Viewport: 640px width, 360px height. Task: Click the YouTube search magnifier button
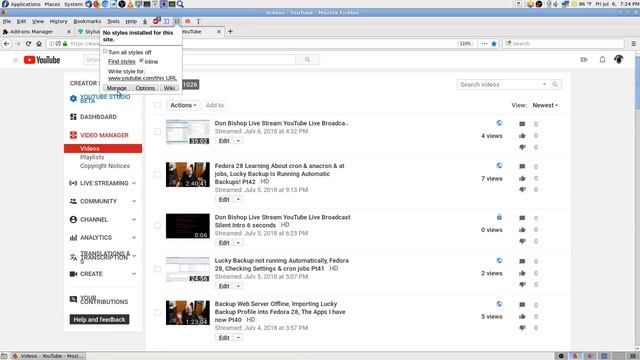307,60
